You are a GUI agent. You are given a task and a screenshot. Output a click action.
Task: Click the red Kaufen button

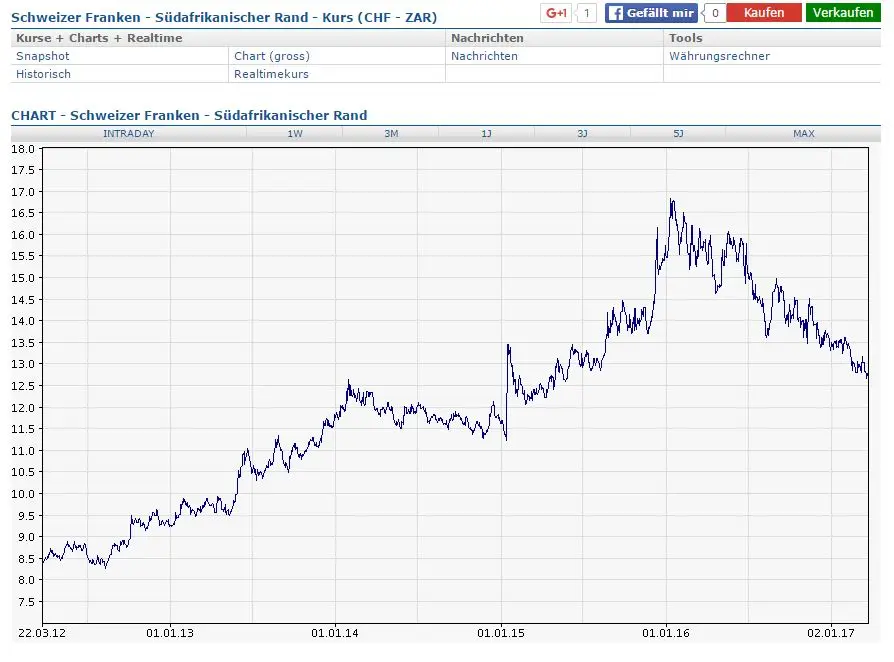764,13
